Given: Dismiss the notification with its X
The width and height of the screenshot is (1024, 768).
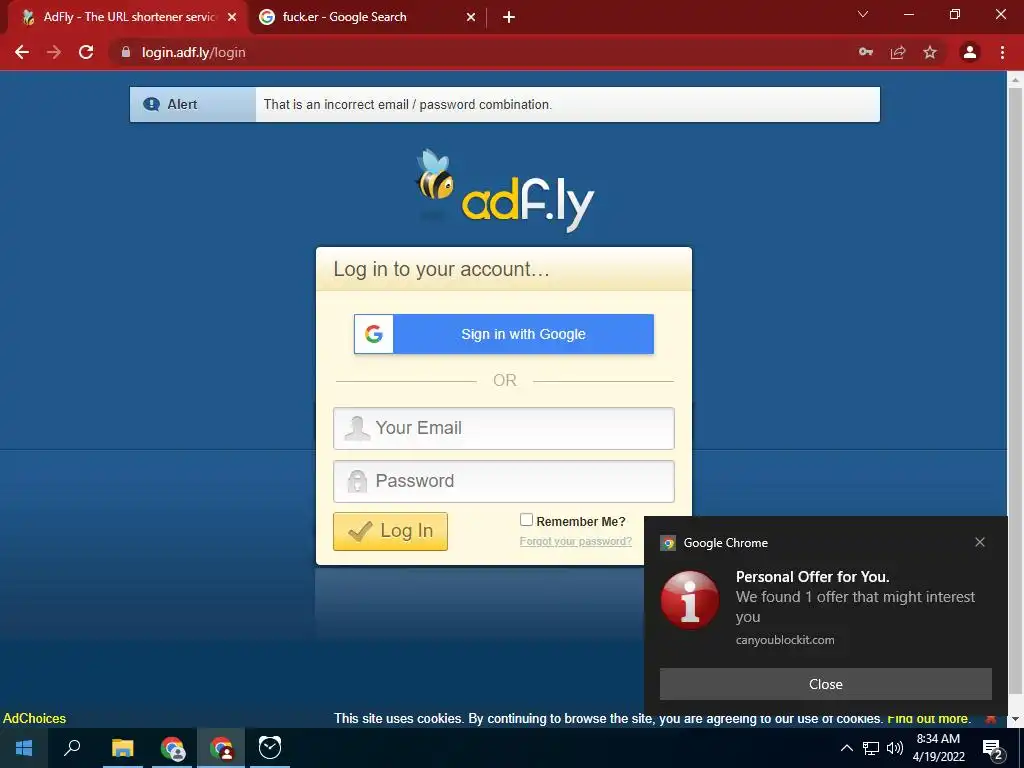Looking at the screenshot, I should tap(980, 542).
